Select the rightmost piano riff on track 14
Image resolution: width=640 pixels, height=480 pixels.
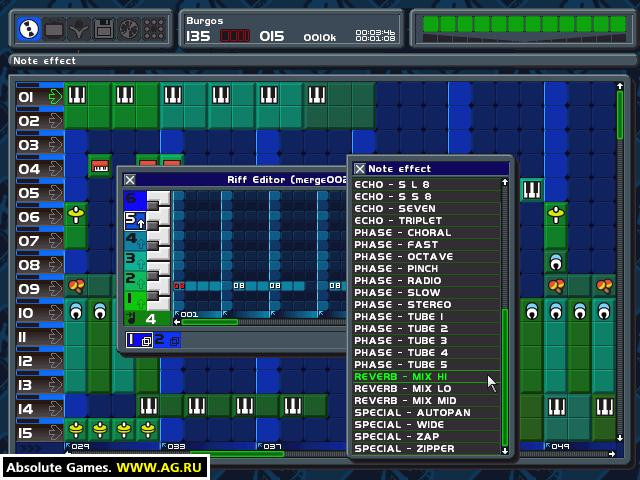pyautogui.click(x=604, y=407)
